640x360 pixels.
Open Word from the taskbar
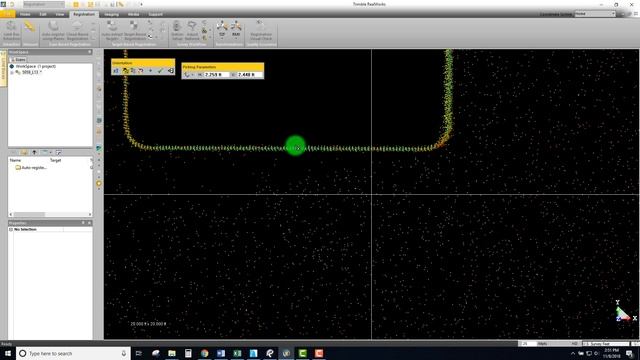coord(221,353)
